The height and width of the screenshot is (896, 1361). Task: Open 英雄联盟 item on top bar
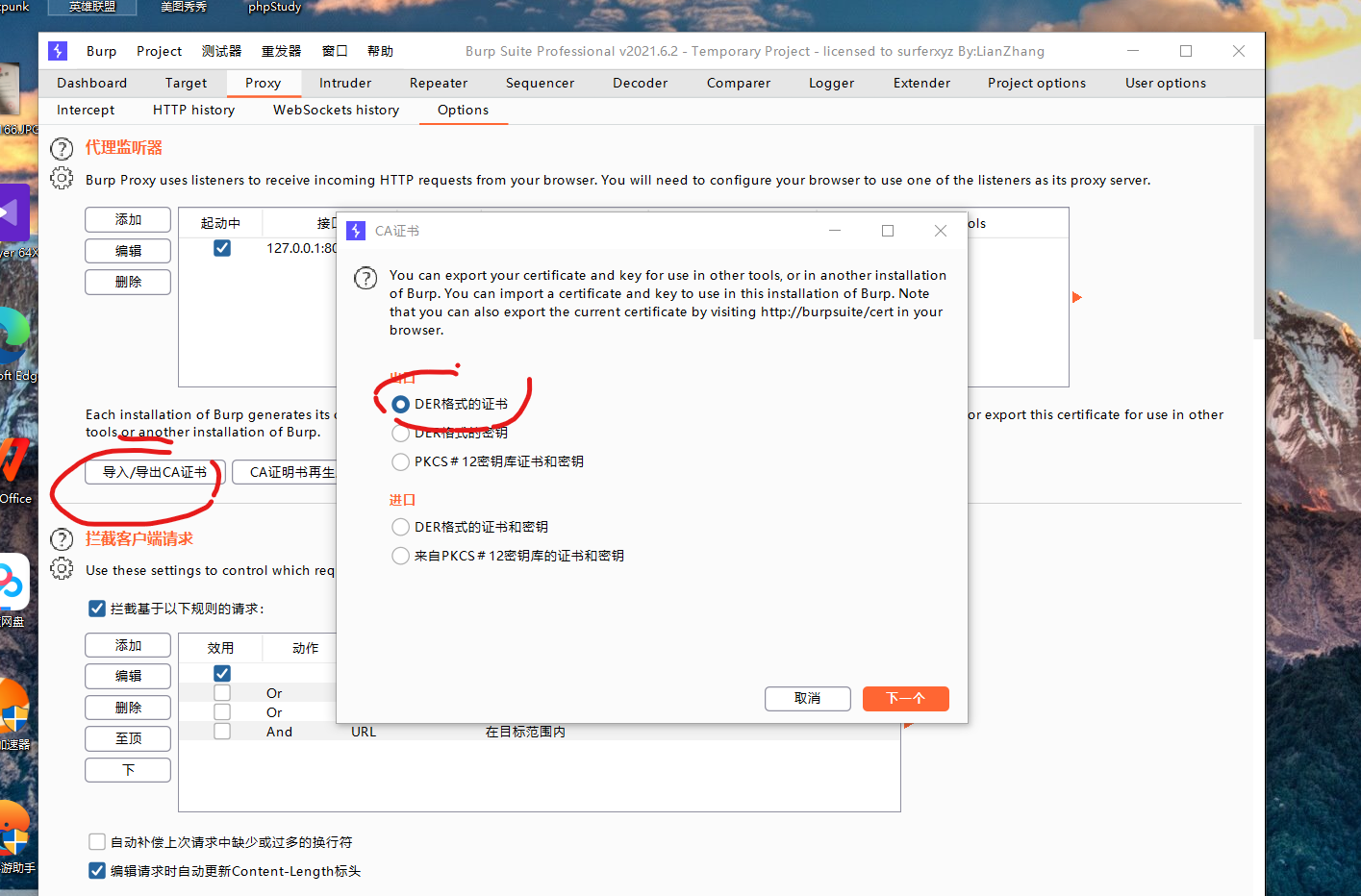tap(92, 7)
